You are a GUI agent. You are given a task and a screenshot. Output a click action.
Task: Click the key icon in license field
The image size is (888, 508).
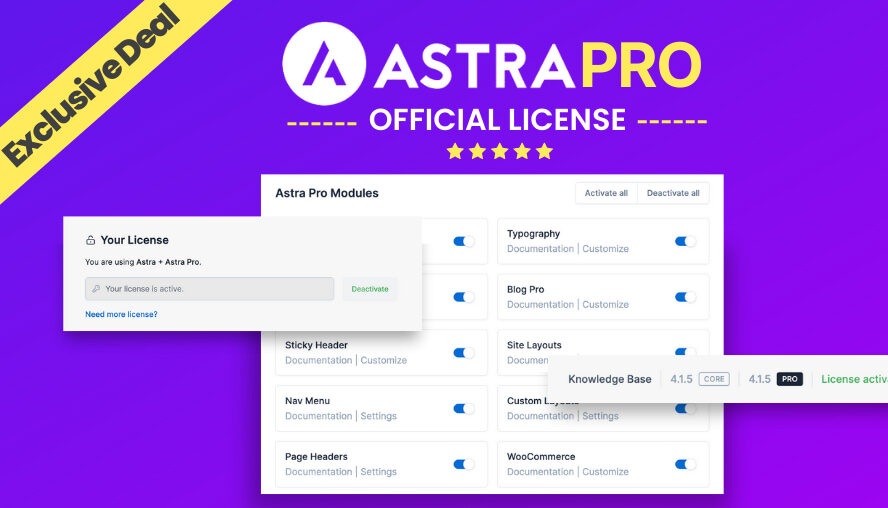[x=96, y=289]
